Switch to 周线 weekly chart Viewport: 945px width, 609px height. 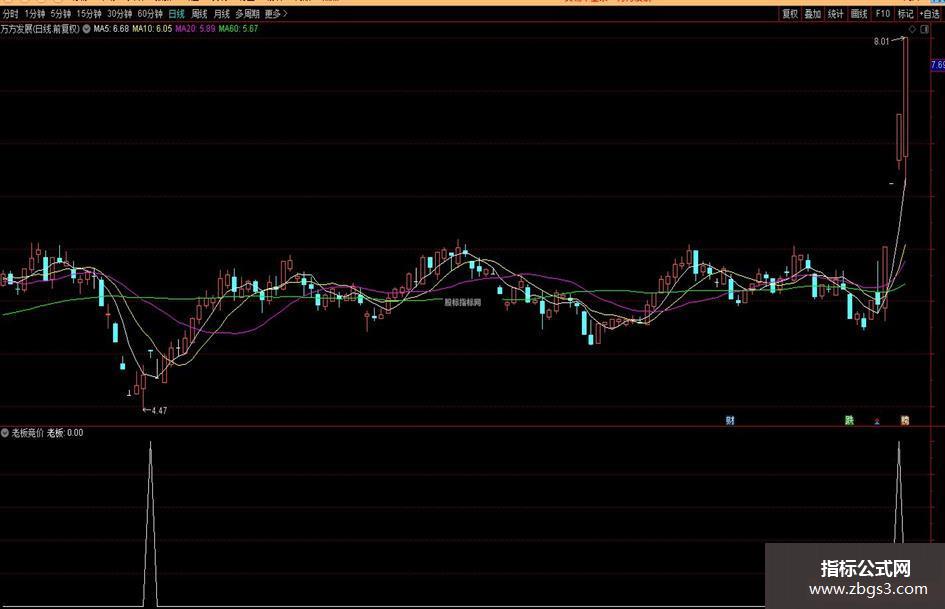click(199, 13)
